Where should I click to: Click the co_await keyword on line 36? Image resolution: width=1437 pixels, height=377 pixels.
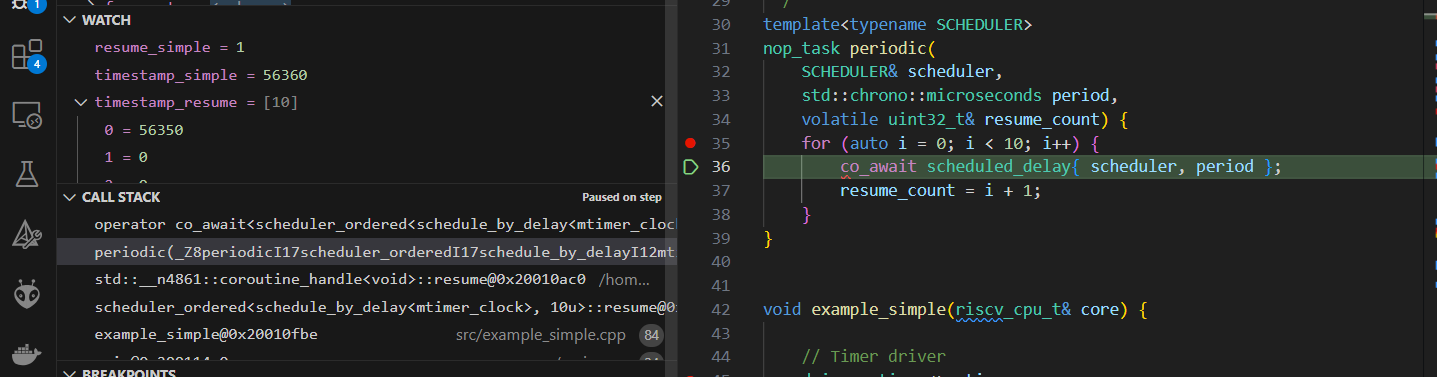coord(879,166)
